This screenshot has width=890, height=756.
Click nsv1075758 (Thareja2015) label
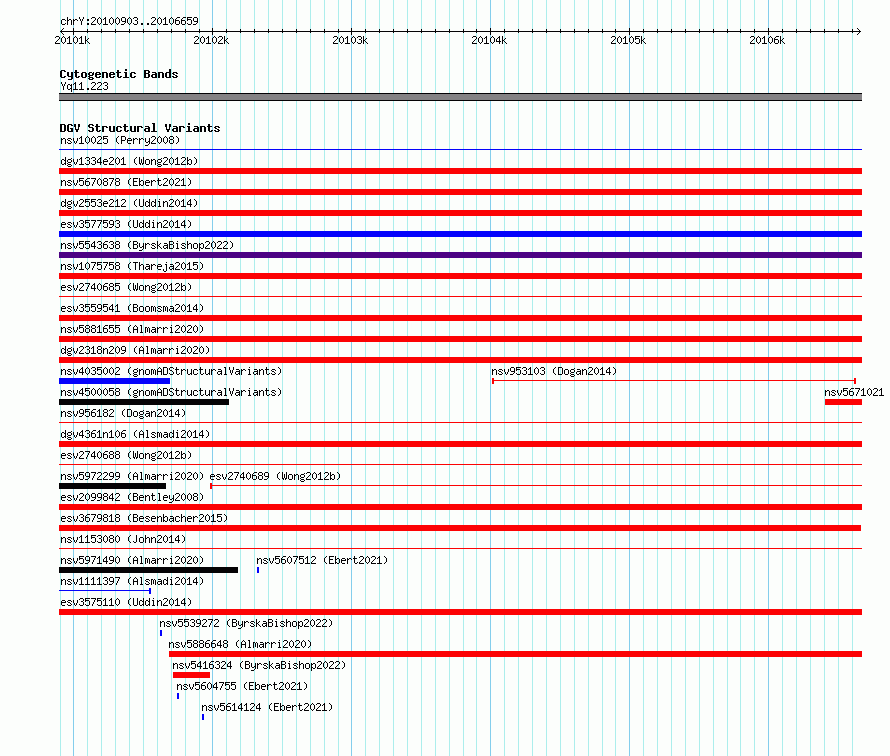132,266
